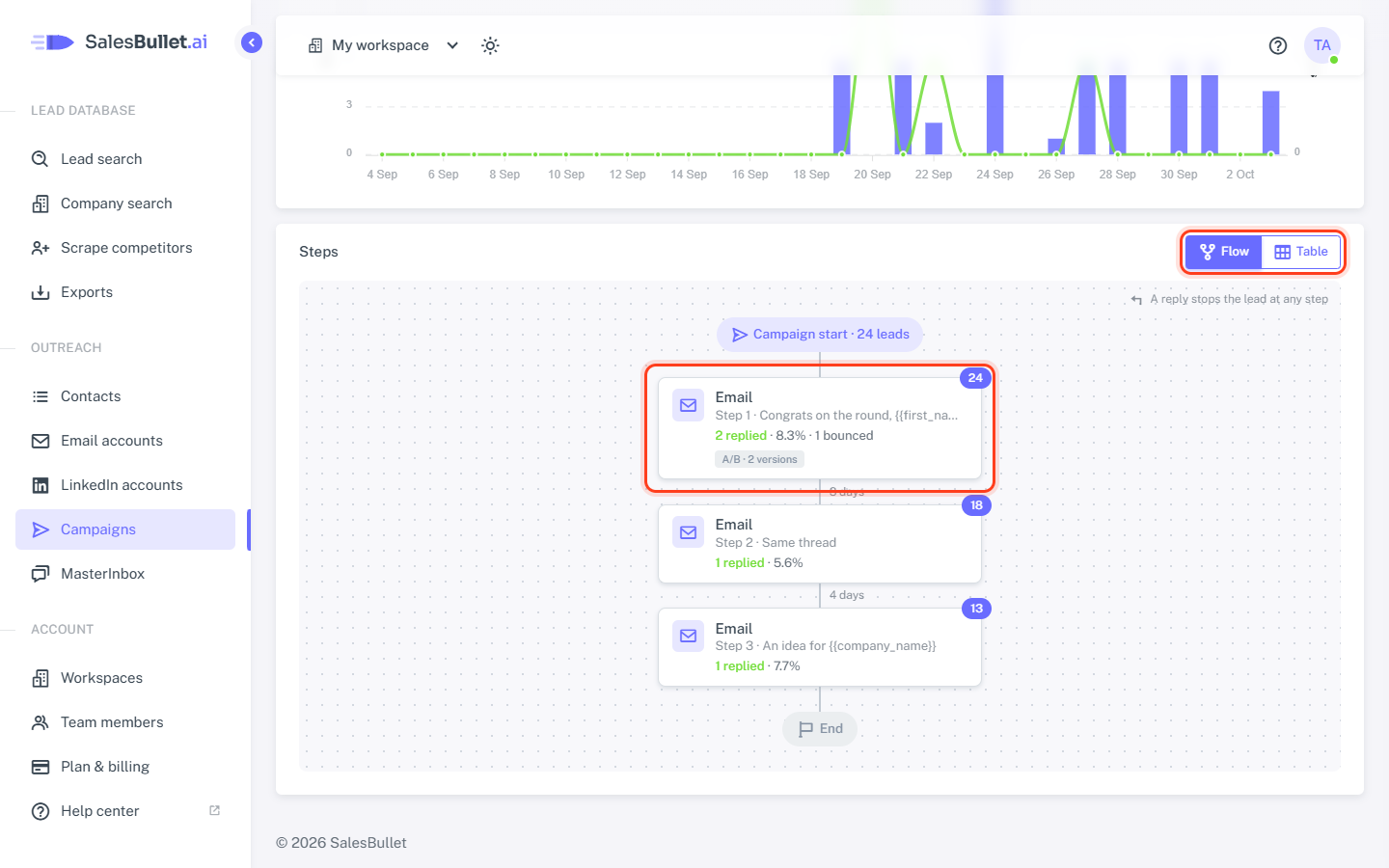
Task: Click the '20 Sep' chart axis label
Action: 872,175
